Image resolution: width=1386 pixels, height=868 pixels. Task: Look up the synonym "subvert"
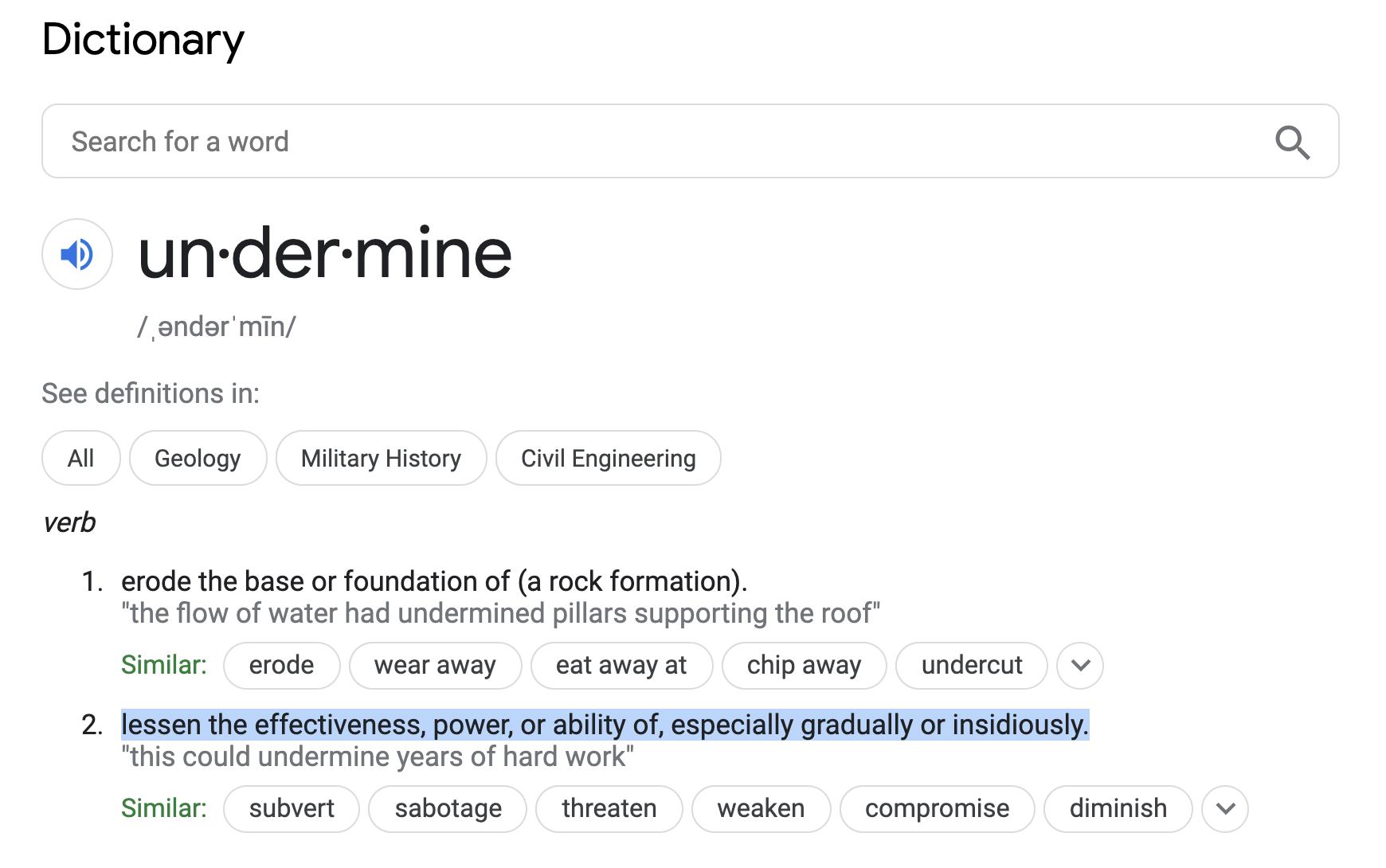coord(292,808)
